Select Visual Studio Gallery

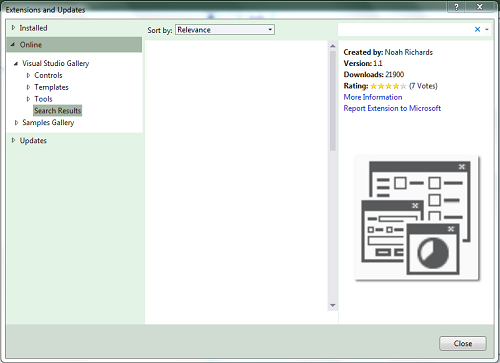(56, 63)
